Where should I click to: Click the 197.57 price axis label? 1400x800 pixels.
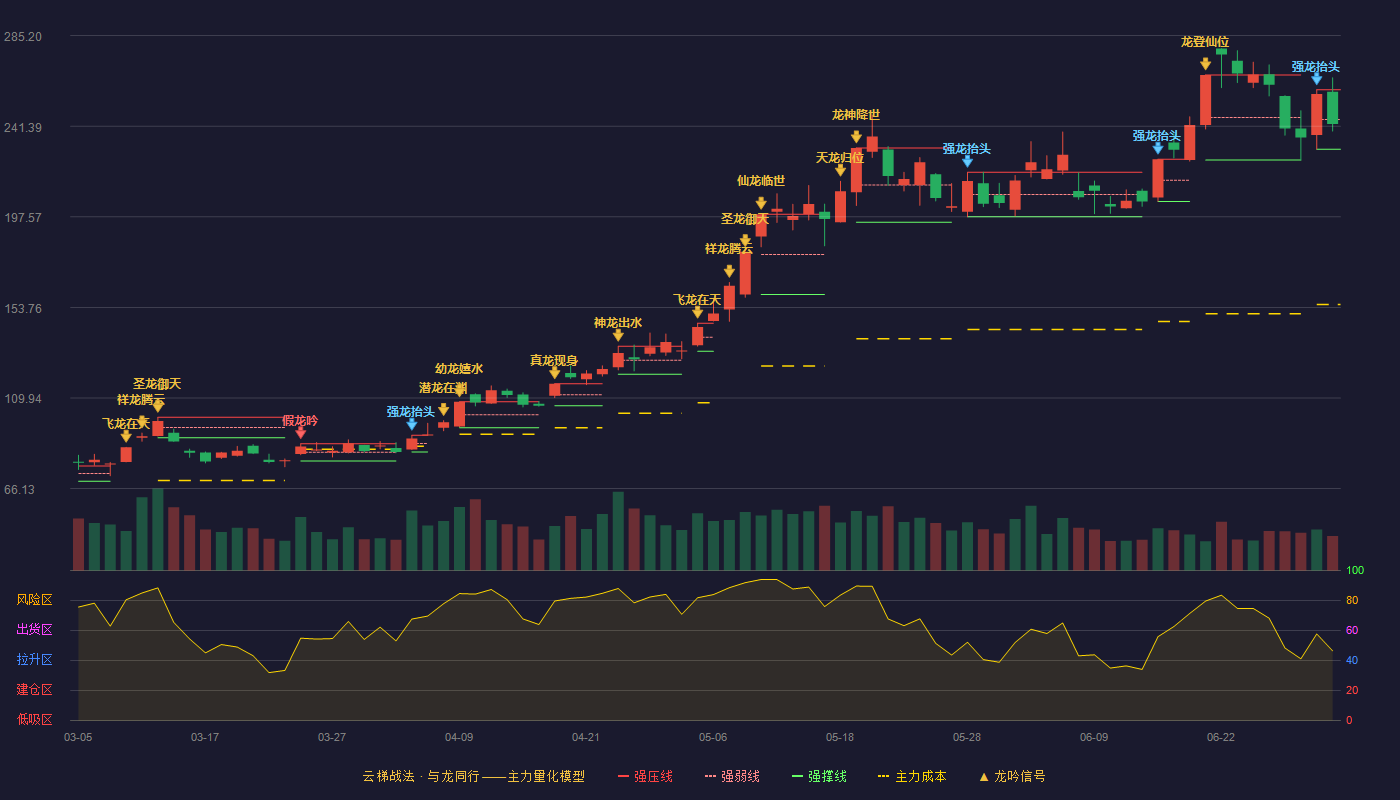tap(23, 217)
